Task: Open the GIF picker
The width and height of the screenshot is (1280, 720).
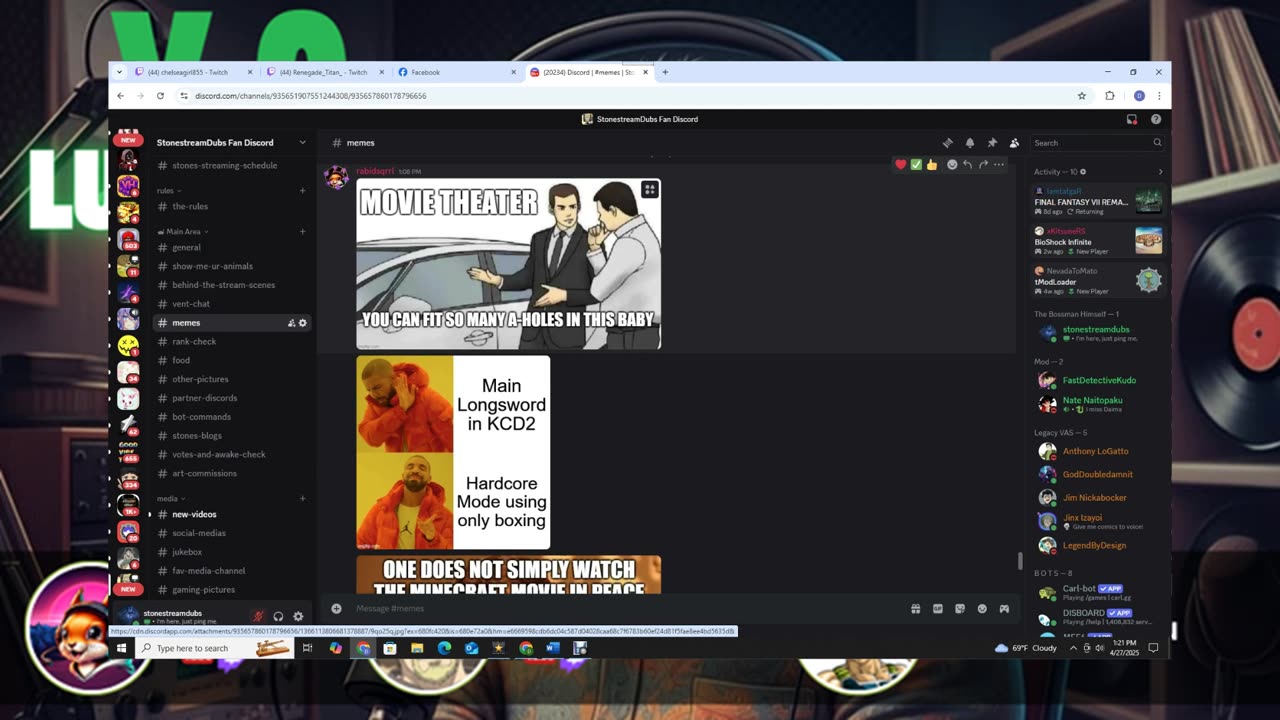Action: coord(938,608)
